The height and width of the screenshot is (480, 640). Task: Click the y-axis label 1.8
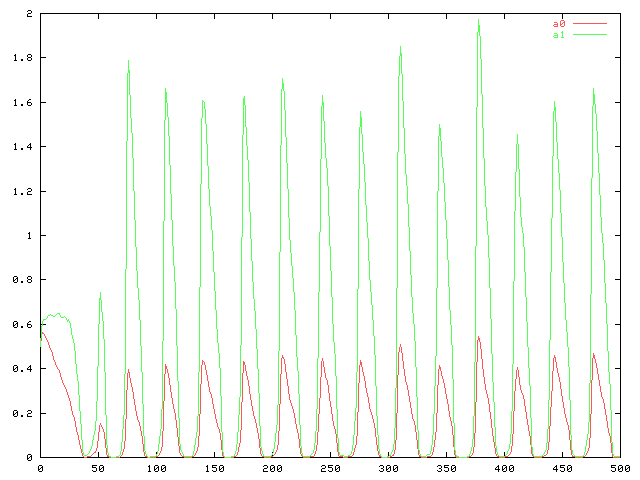point(22,58)
